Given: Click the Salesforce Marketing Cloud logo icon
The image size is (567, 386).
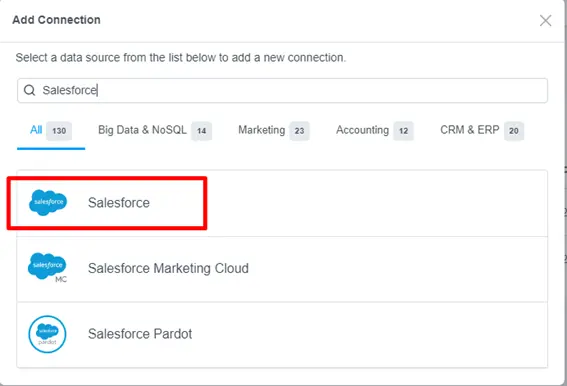Looking at the screenshot, I should pos(47,267).
